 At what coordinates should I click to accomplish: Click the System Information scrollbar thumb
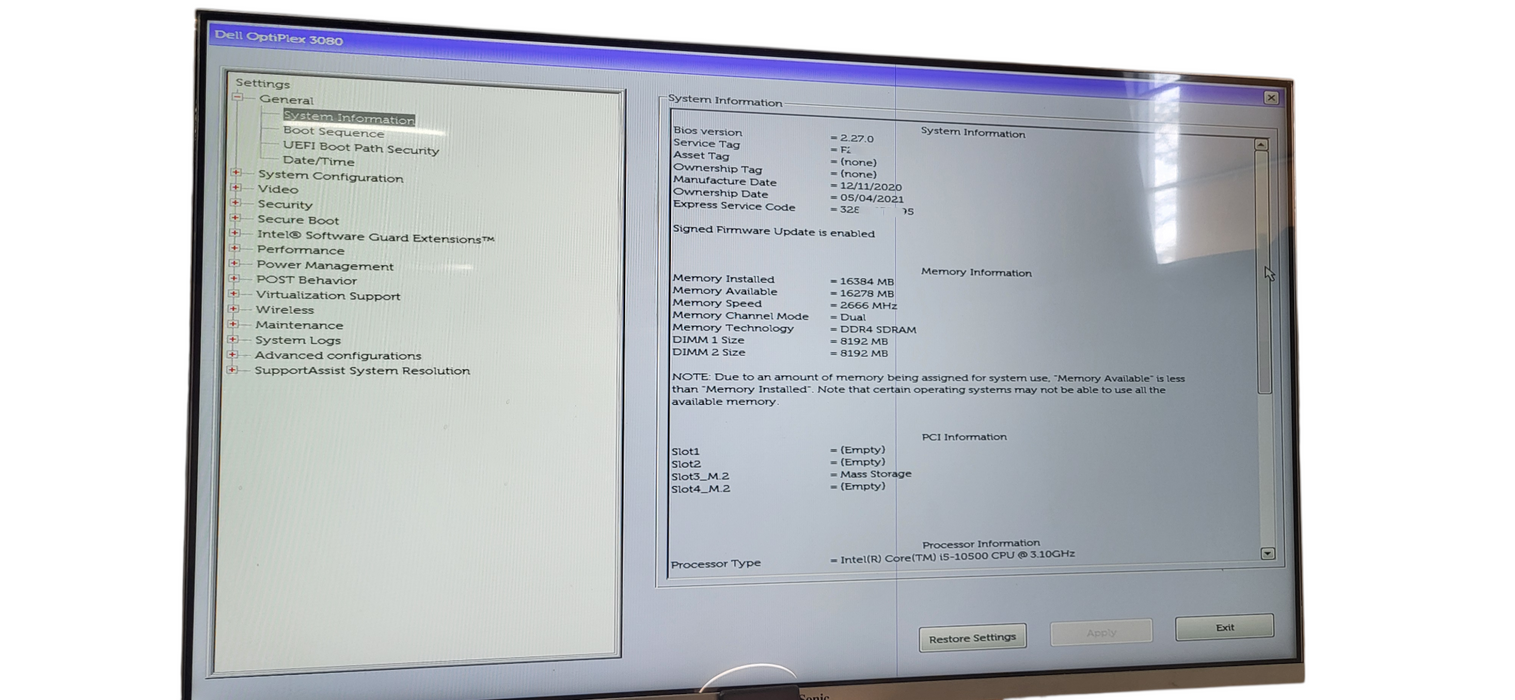[x=1264, y=272]
